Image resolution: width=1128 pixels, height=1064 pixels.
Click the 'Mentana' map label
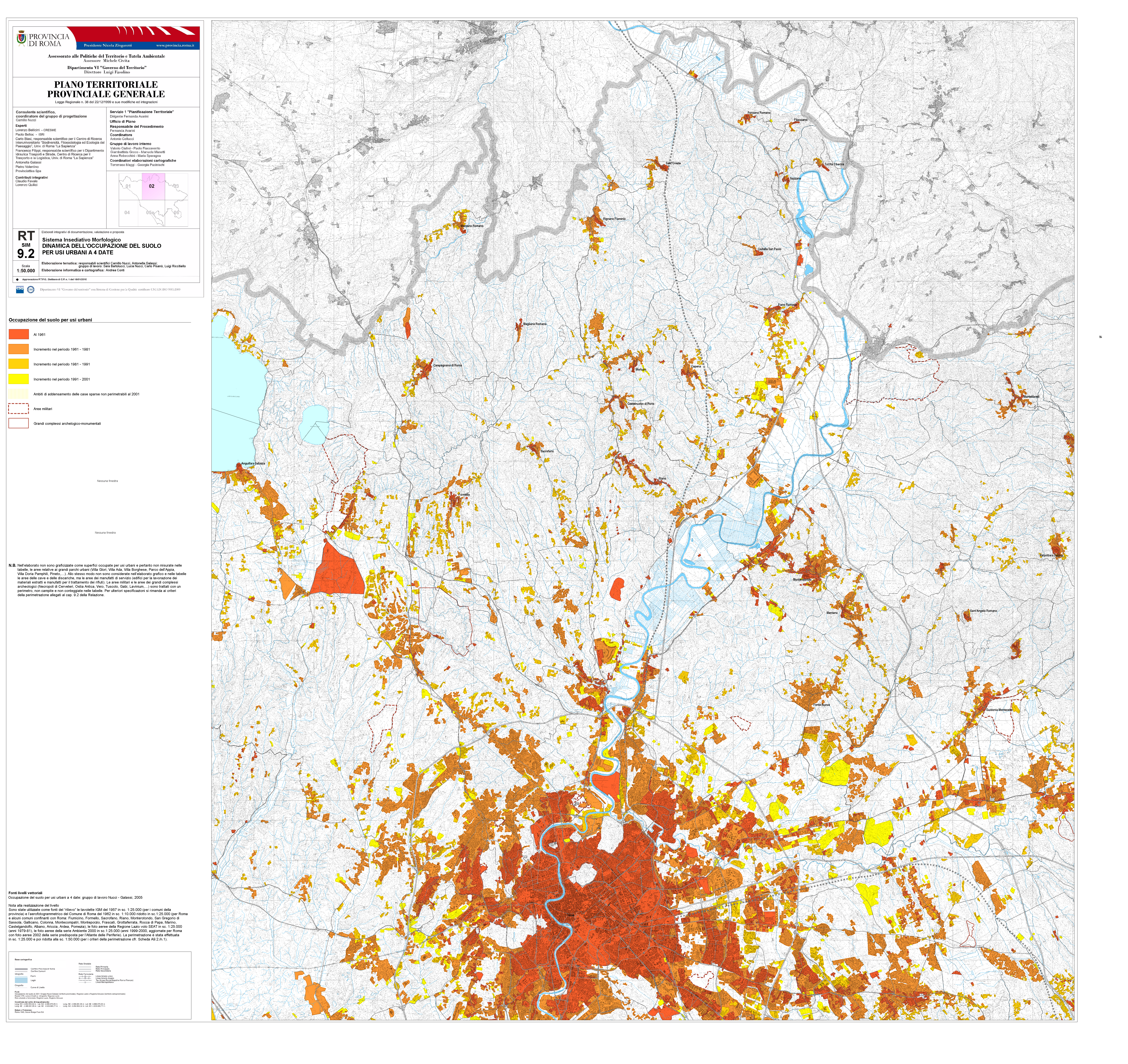832,613
